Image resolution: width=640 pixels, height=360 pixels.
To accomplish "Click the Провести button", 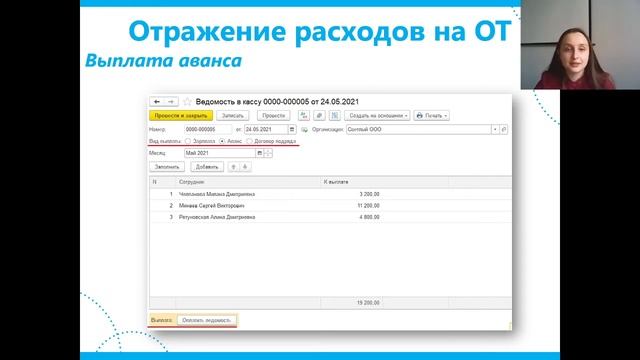I will coord(273,116).
